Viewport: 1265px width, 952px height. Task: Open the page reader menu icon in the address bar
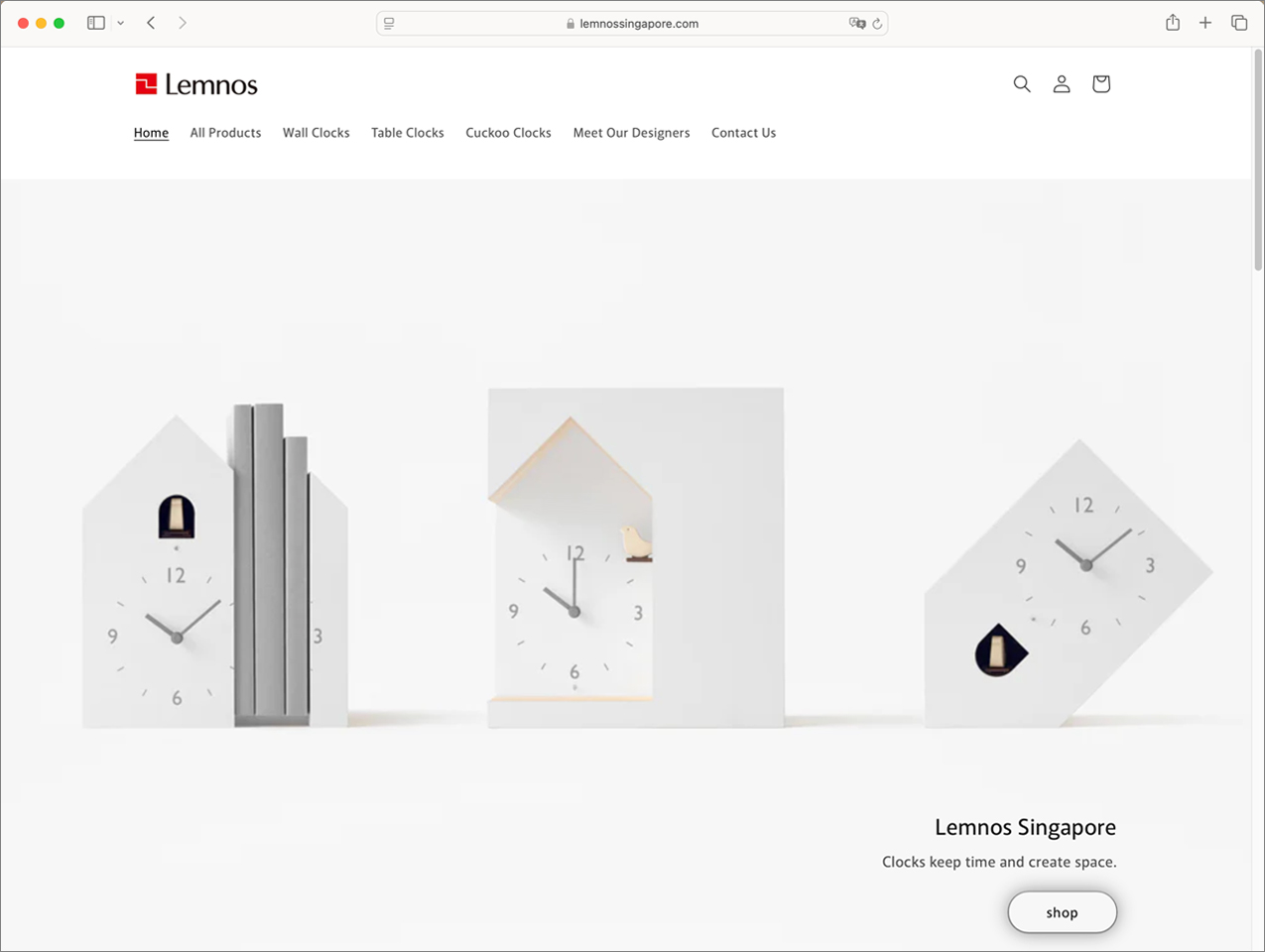pos(389,23)
